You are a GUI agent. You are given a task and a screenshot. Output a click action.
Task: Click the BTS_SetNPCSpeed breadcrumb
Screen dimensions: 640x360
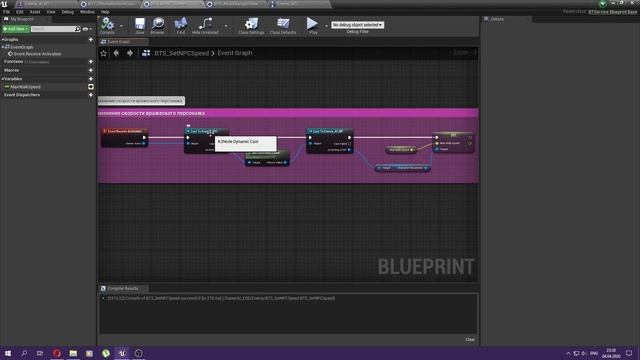pyautogui.click(x=182, y=53)
